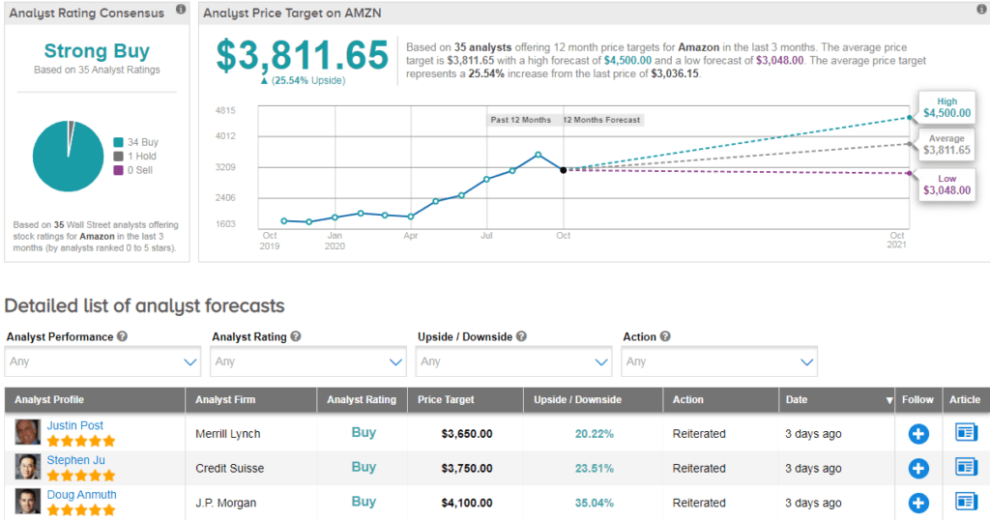
Task: Open Stephen Ju's article icon
Action: pyautogui.click(x=966, y=467)
